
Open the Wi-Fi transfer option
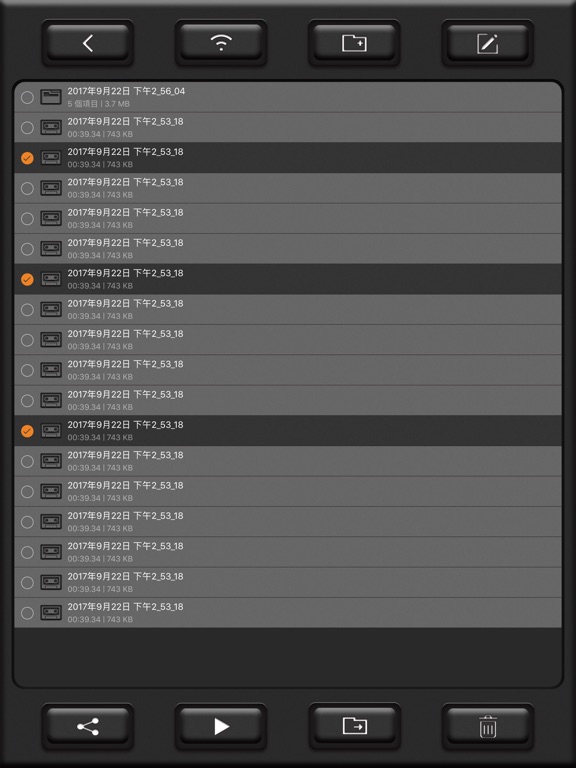(221, 43)
